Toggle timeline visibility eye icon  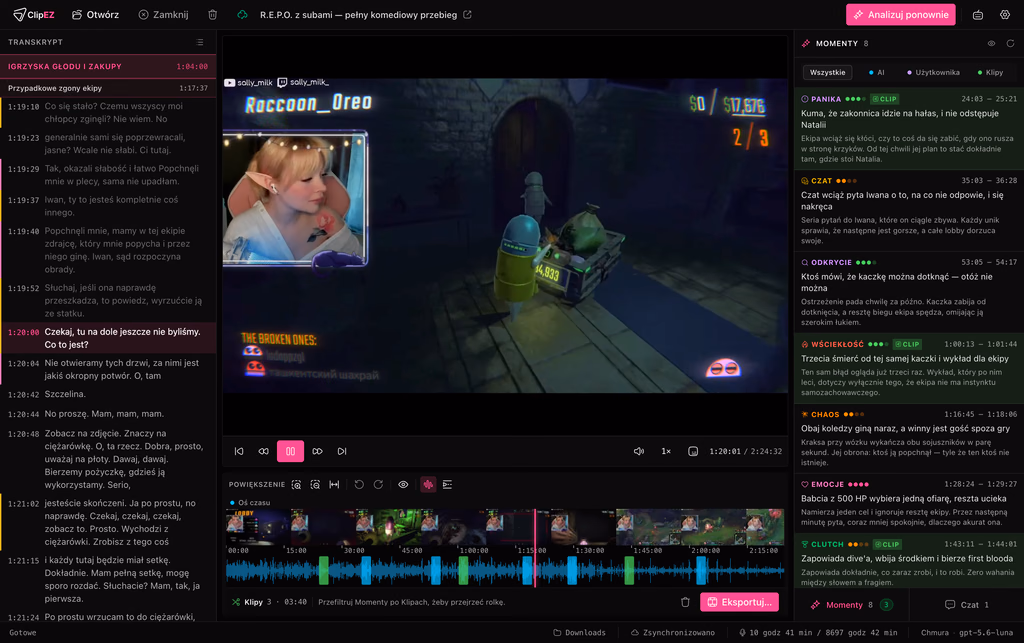(403, 484)
